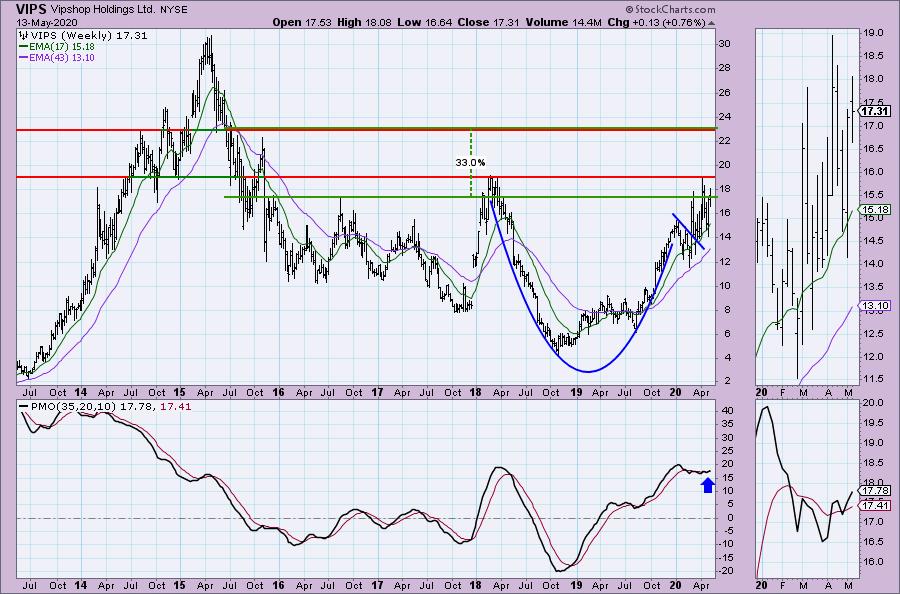Click the 15.5 label on zoom panel axis

pyautogui.click(x=873, y=195)
